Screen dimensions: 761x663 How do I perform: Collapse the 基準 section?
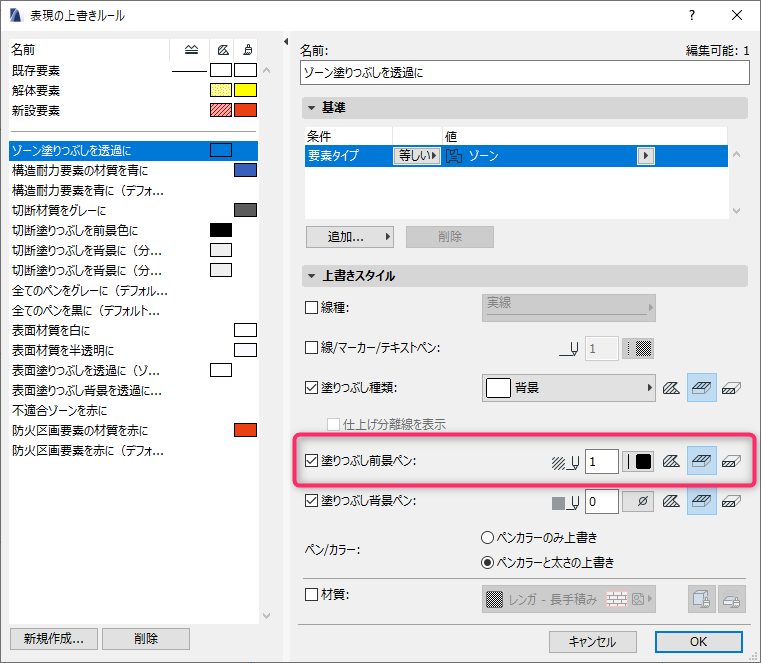(312, 107)
